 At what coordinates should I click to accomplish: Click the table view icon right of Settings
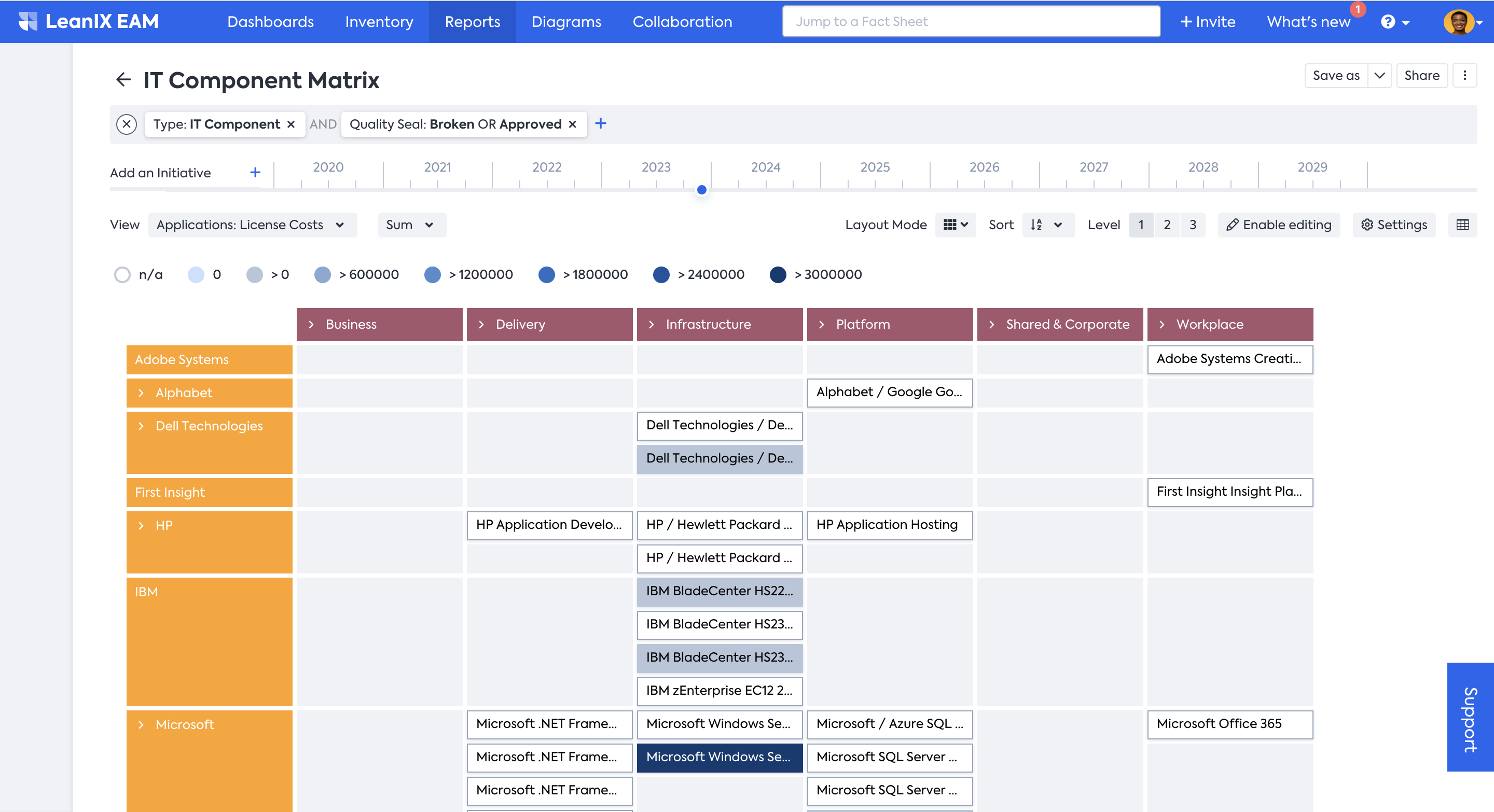(1462, 225)
